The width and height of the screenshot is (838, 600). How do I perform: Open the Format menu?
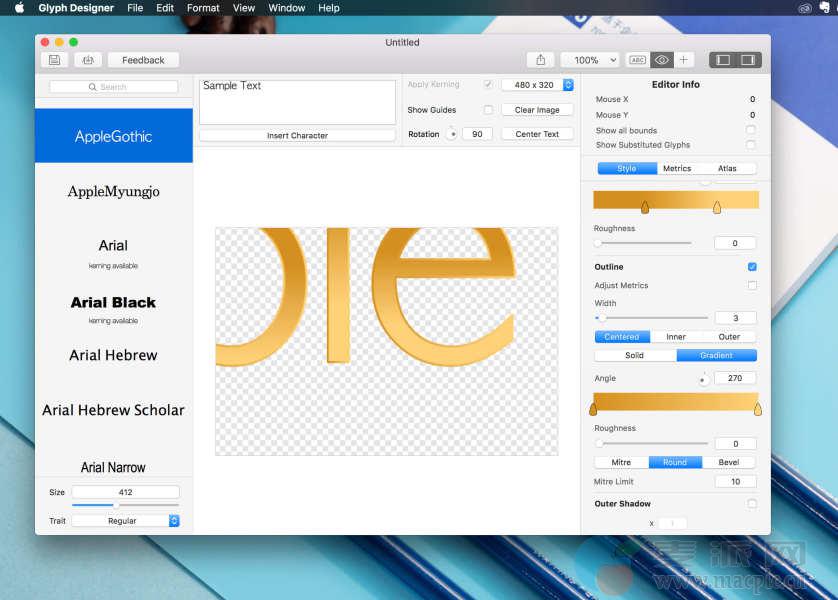(x=203, y=8)
